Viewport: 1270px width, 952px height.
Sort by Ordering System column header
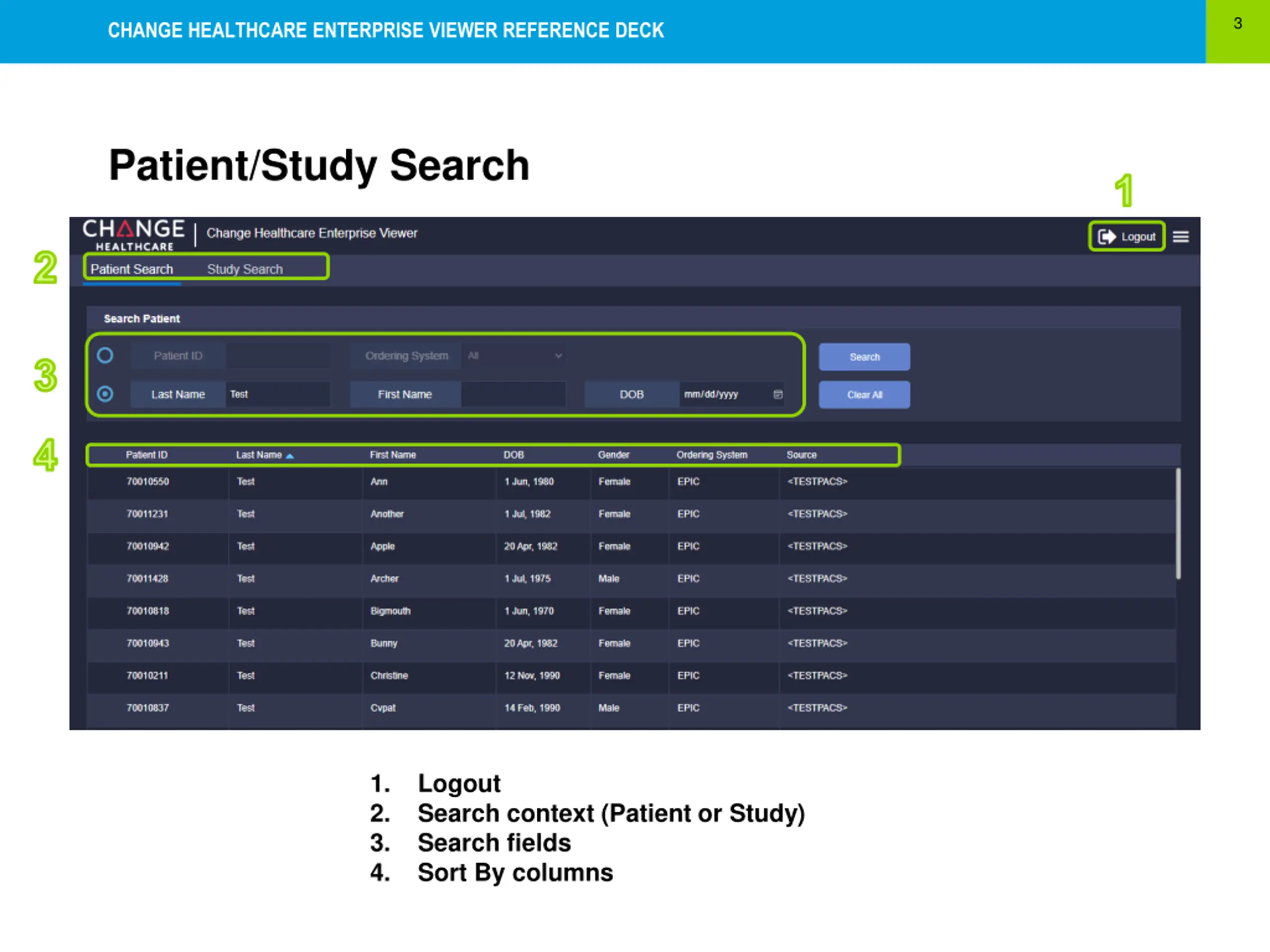click(x=712, y=455)
